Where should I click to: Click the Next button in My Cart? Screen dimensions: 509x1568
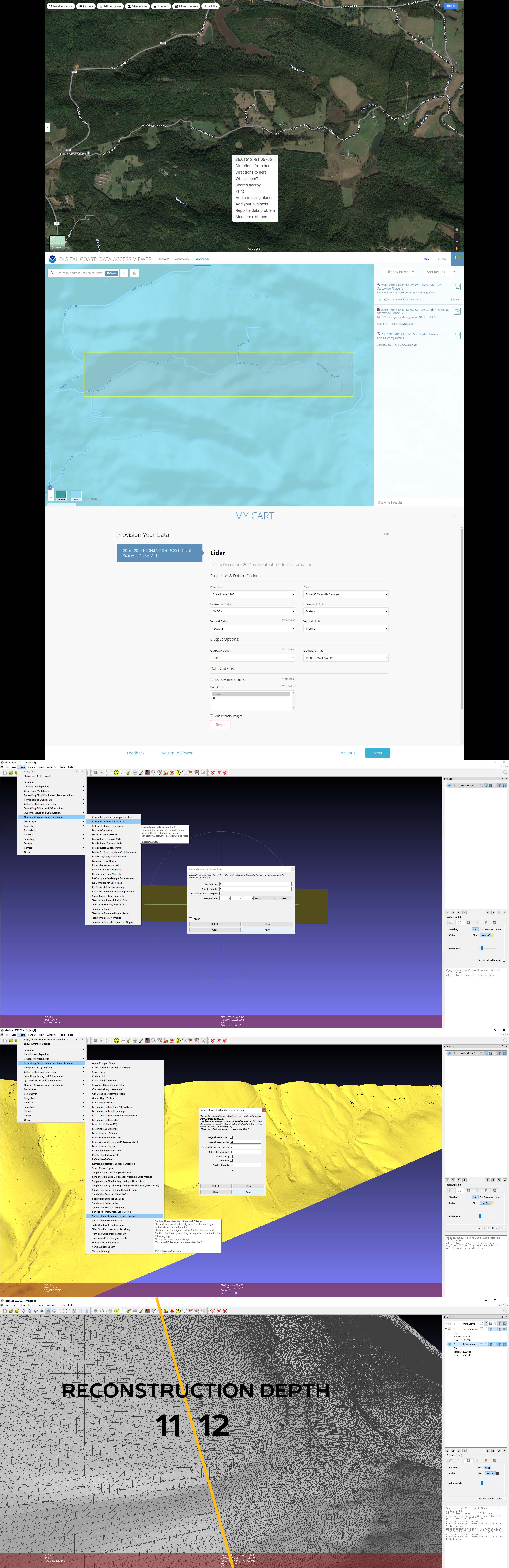click(x=378, y=753)
